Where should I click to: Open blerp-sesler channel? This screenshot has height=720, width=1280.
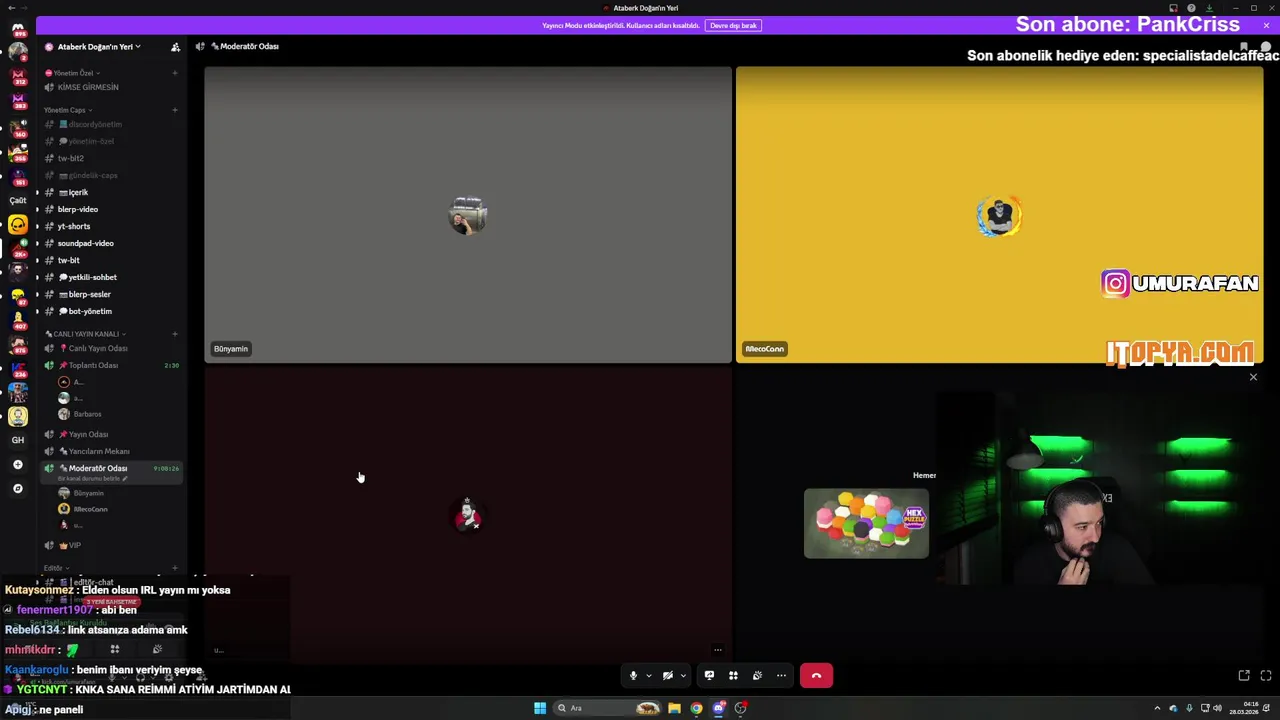click(x=111, y=294)
